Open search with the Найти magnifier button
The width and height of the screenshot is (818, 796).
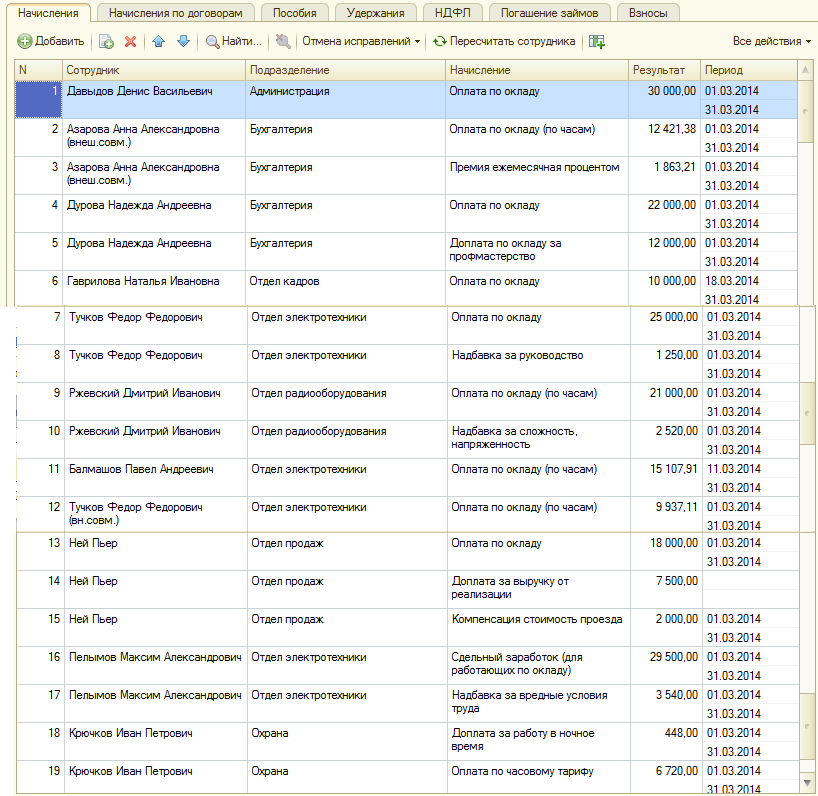tap(233, 42)
